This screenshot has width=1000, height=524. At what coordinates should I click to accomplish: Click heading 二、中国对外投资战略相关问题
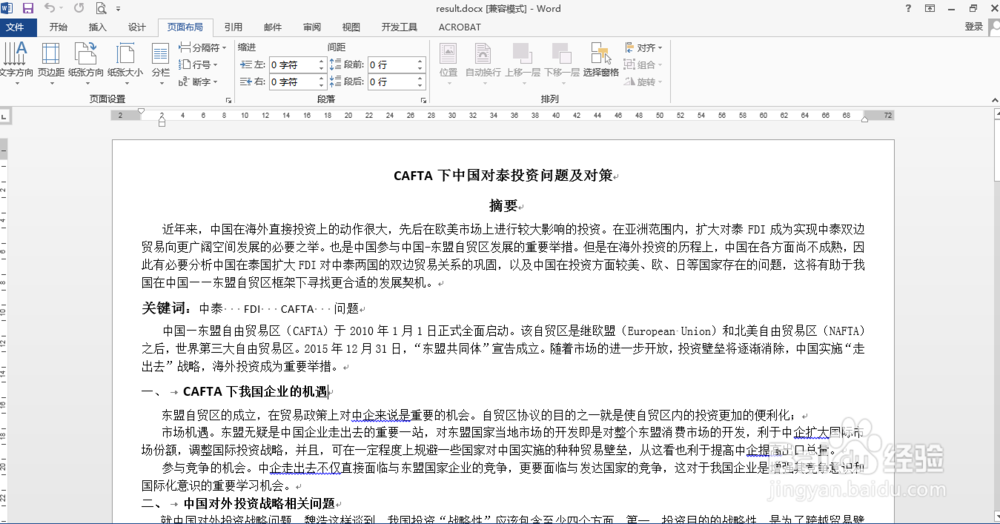click(x=239, y=504)
